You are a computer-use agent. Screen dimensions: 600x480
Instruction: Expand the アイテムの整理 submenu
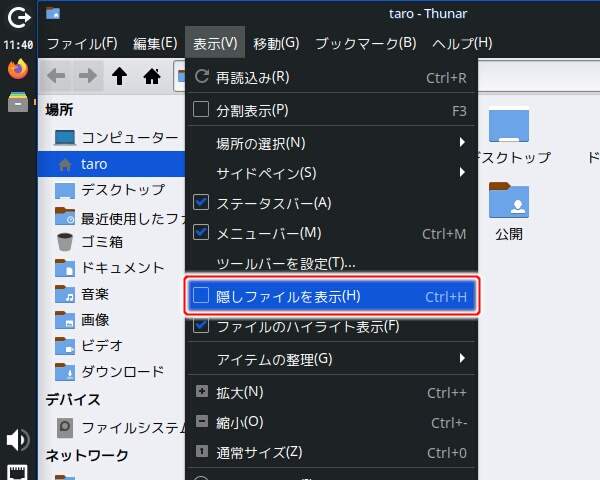pyautogui.click(x=330, y=358)
